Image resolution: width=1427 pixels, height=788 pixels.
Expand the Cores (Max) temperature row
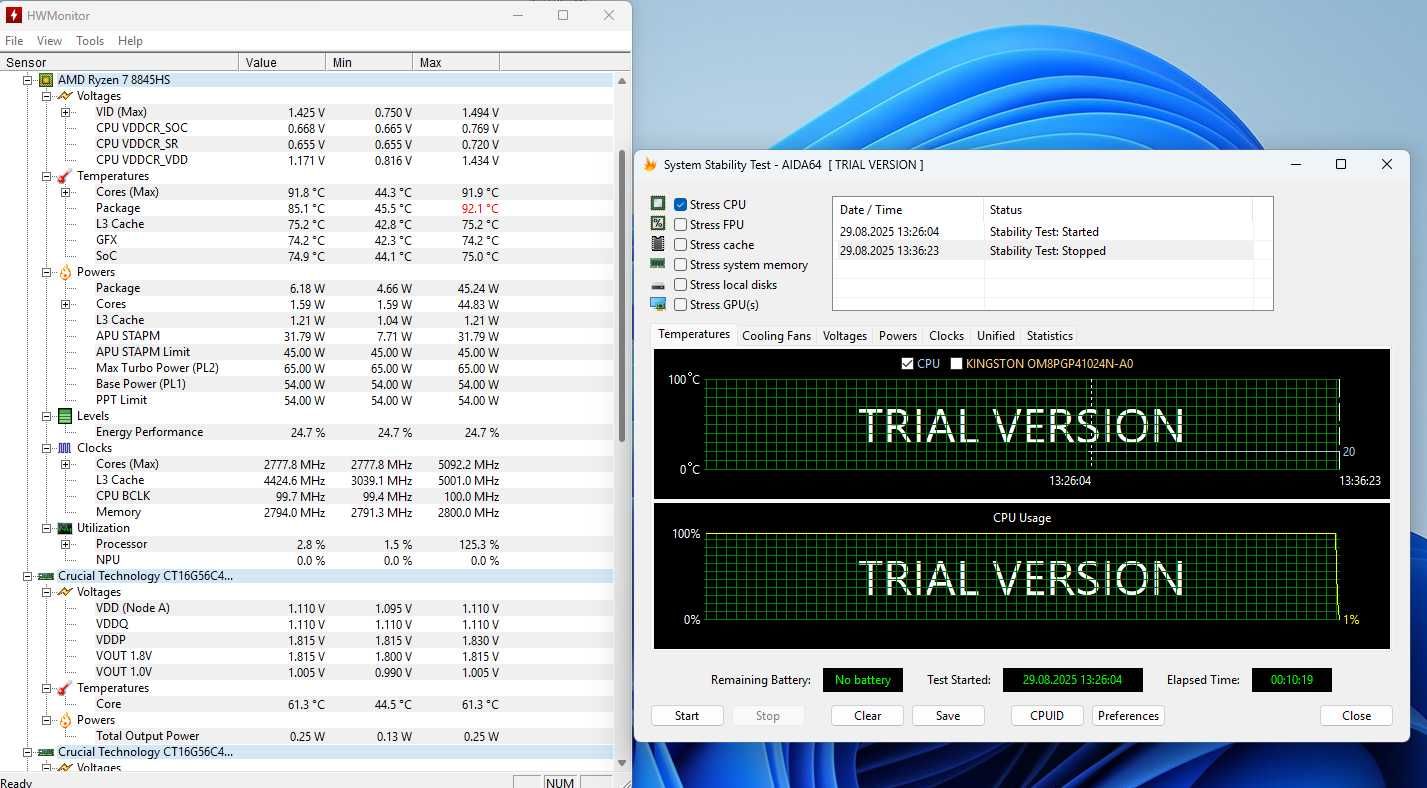65,192
